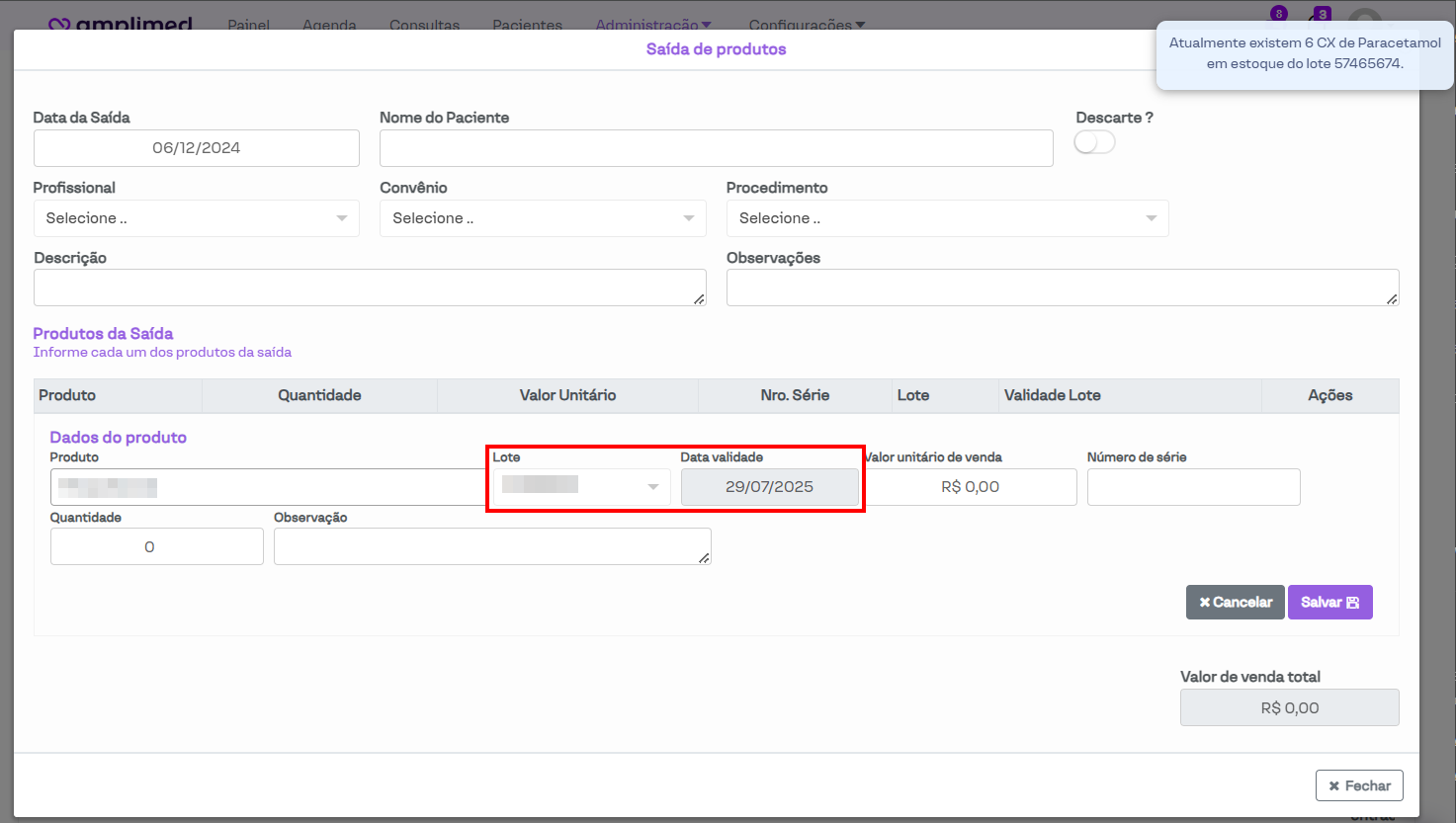Click the Amplimed logo

(121, 24)
